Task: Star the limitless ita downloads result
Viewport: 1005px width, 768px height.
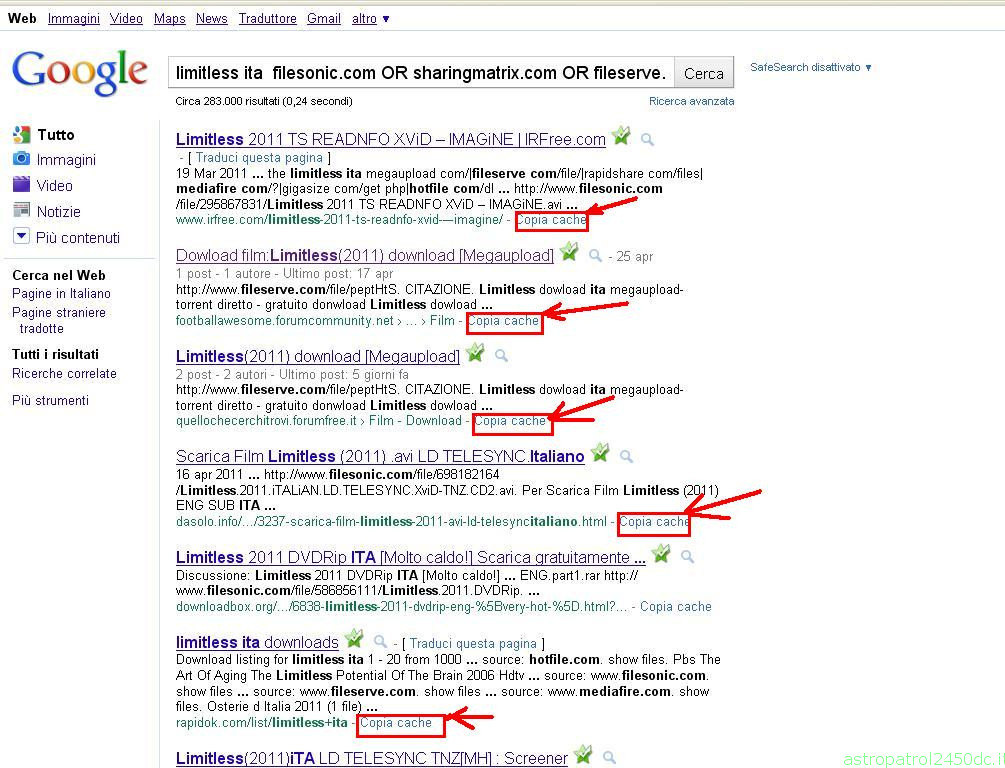Action: (x=354, y=639)
